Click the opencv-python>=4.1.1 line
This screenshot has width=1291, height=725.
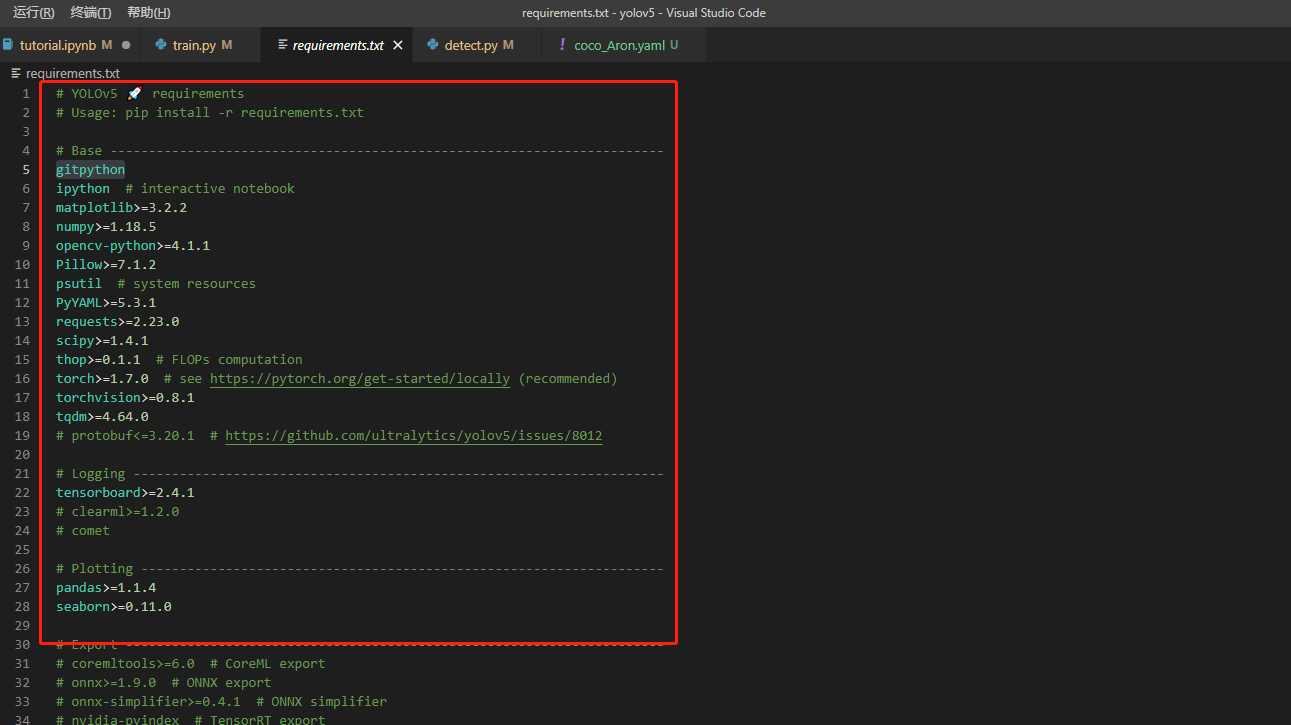click(x=133, y=246)
